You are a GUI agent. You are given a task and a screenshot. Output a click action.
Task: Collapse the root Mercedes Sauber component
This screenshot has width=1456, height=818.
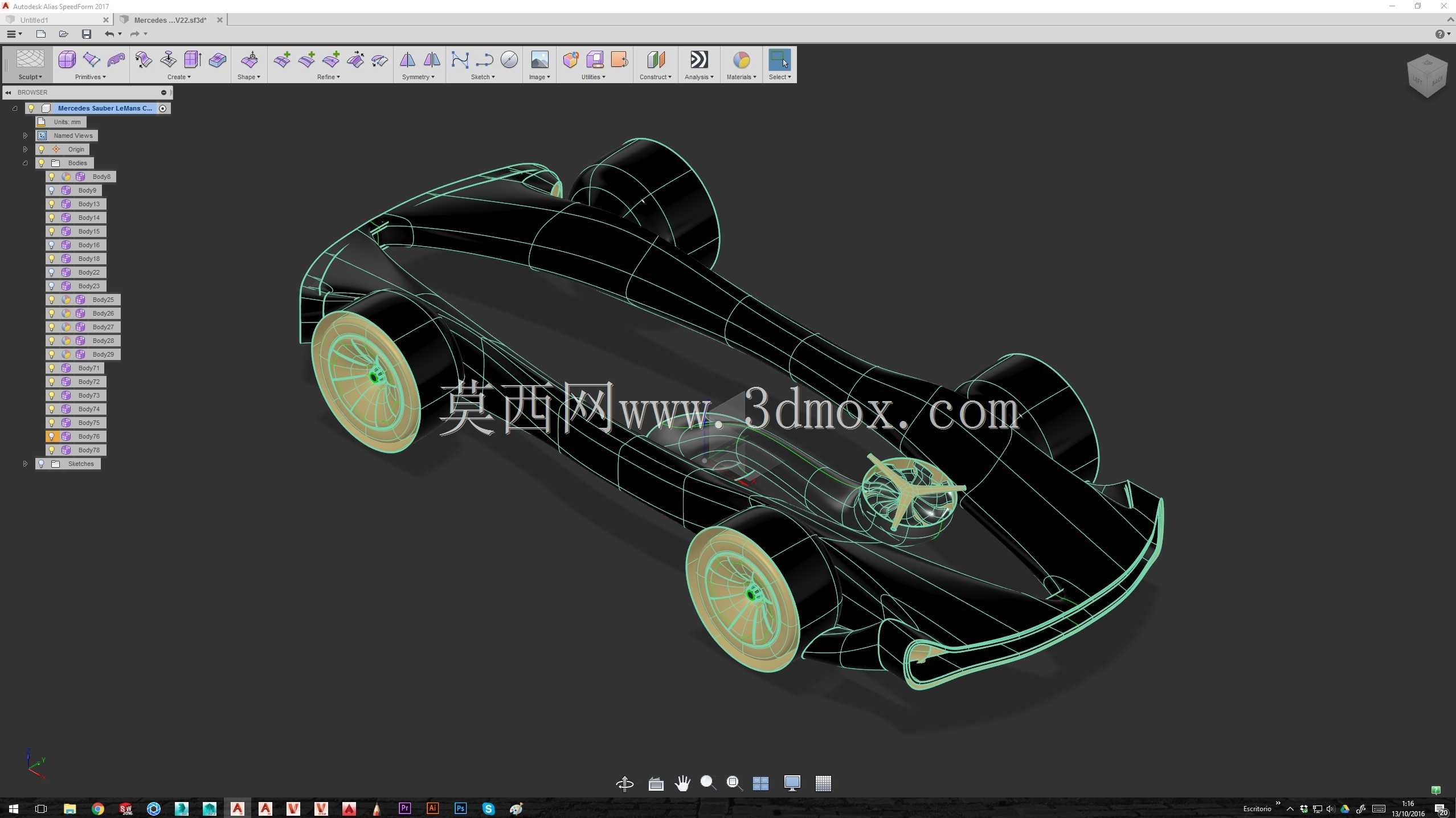click(15, 108)
